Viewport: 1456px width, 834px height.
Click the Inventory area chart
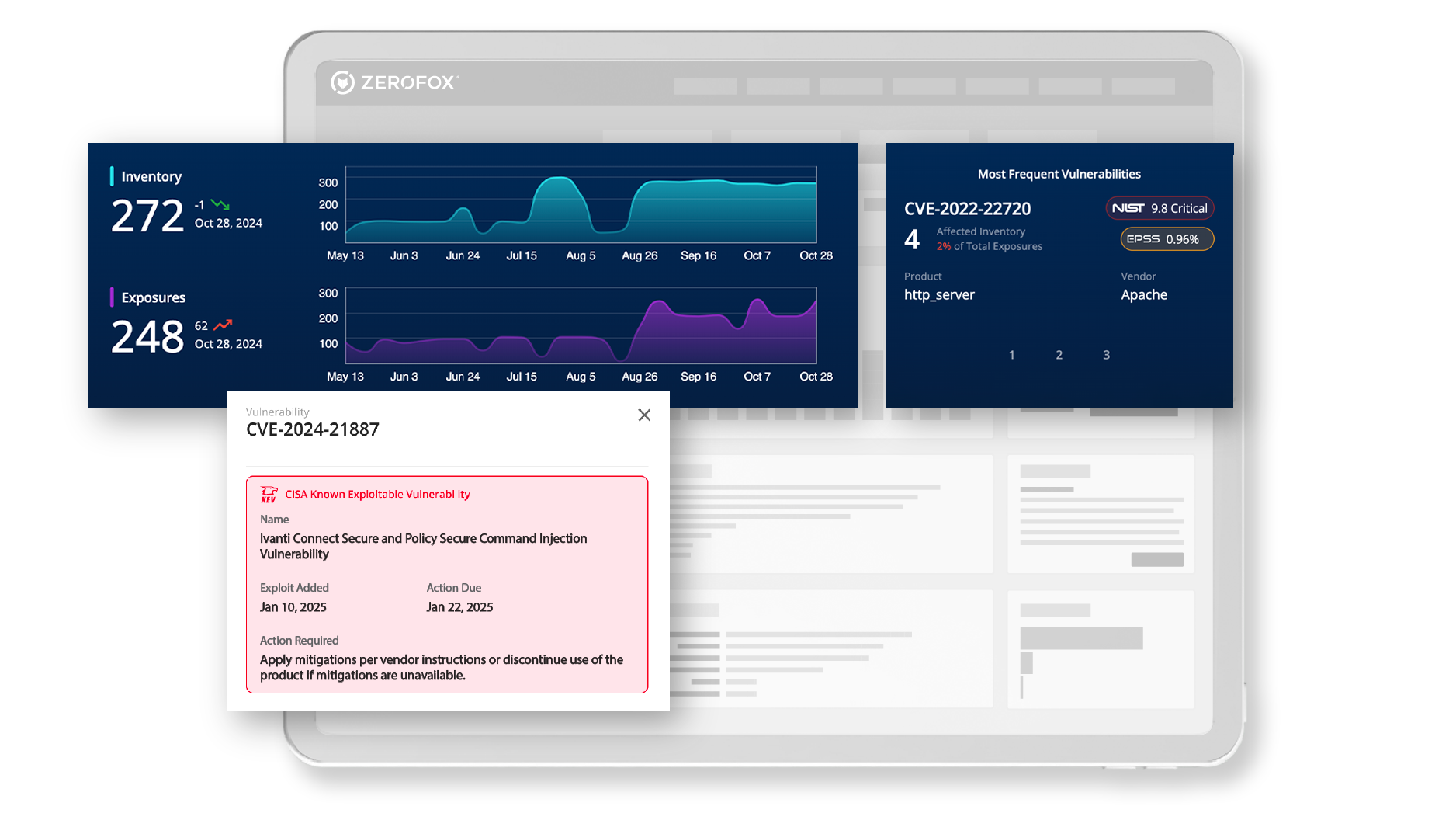coord(581,204)
